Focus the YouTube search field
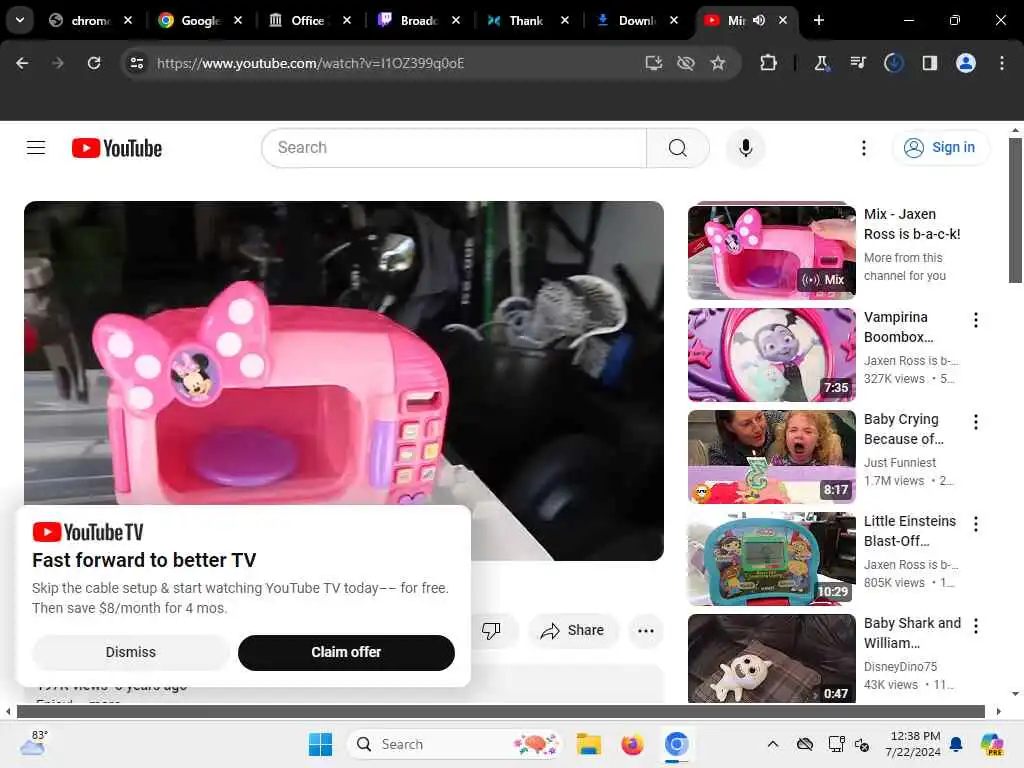The image size is (1024, 768). 453,148
